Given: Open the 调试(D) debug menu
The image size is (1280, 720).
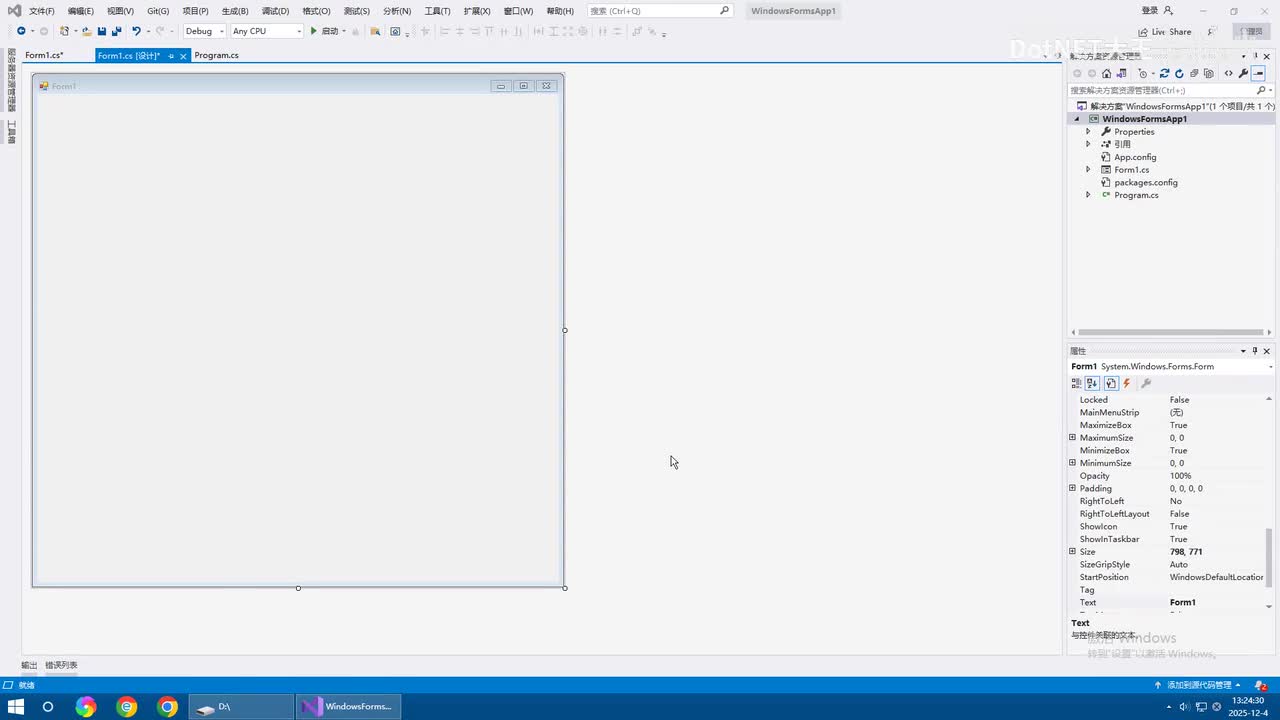Looking at the screenshot, I should point(275,11).
